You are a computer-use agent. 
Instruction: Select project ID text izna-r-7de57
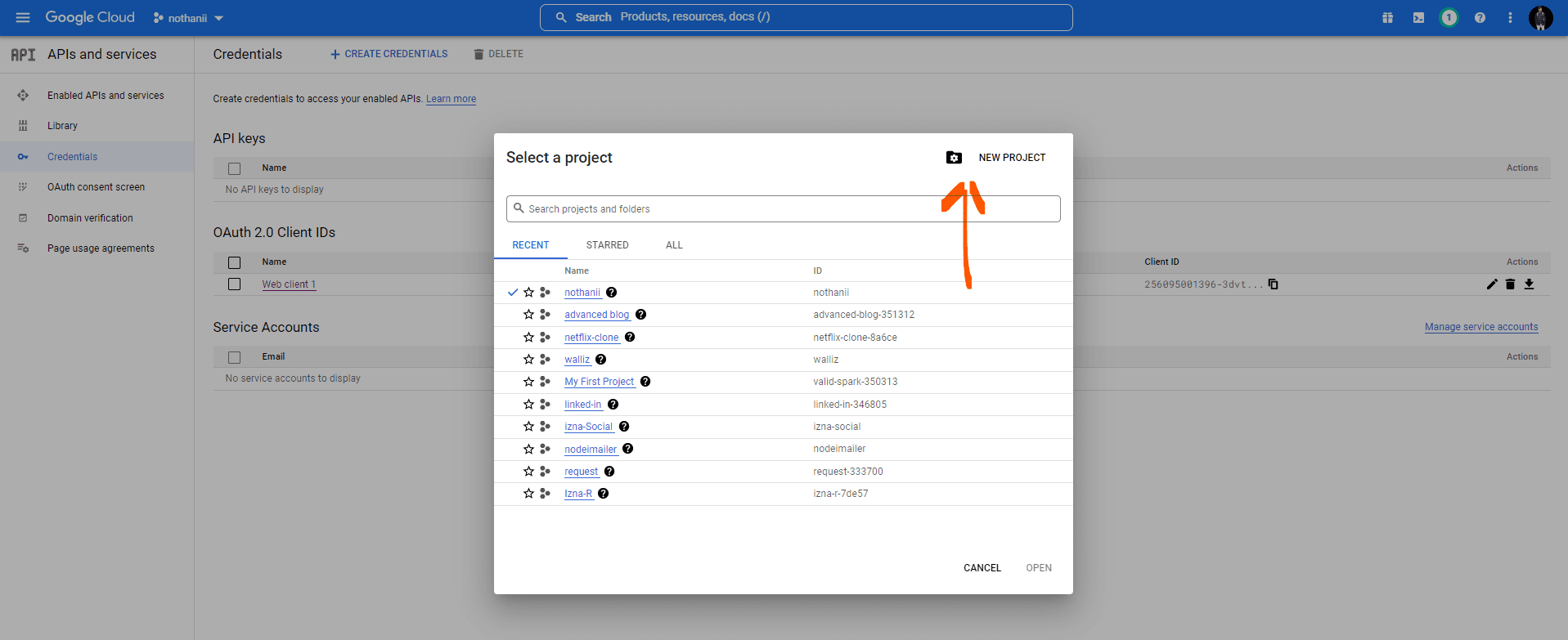[841, 494]
